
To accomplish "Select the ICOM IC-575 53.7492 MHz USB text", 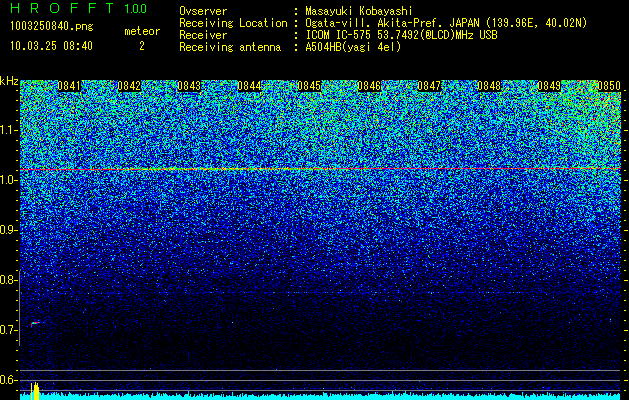I will [401, 35].
